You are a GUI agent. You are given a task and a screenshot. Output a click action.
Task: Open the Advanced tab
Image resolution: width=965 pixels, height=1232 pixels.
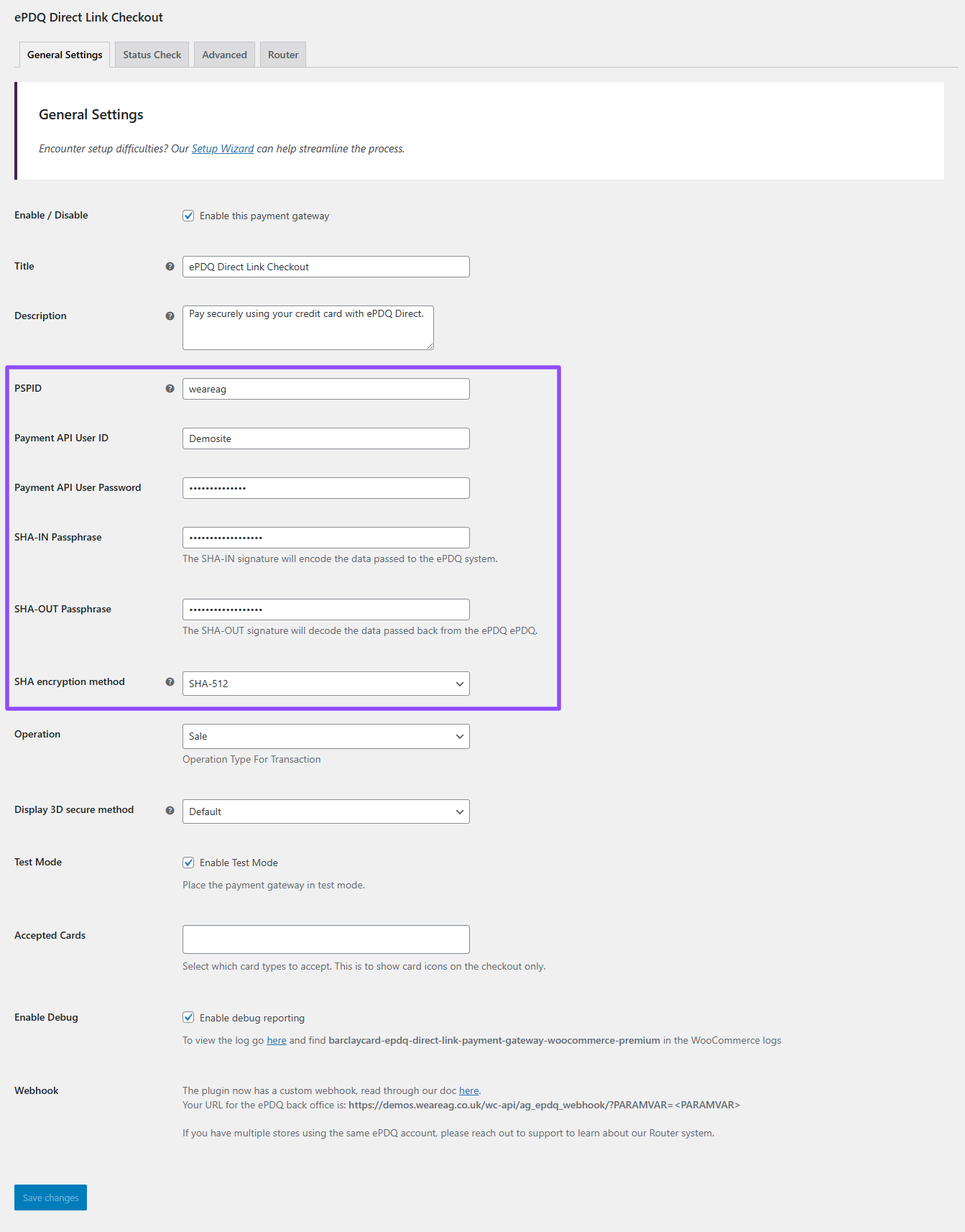click(224, 55)
